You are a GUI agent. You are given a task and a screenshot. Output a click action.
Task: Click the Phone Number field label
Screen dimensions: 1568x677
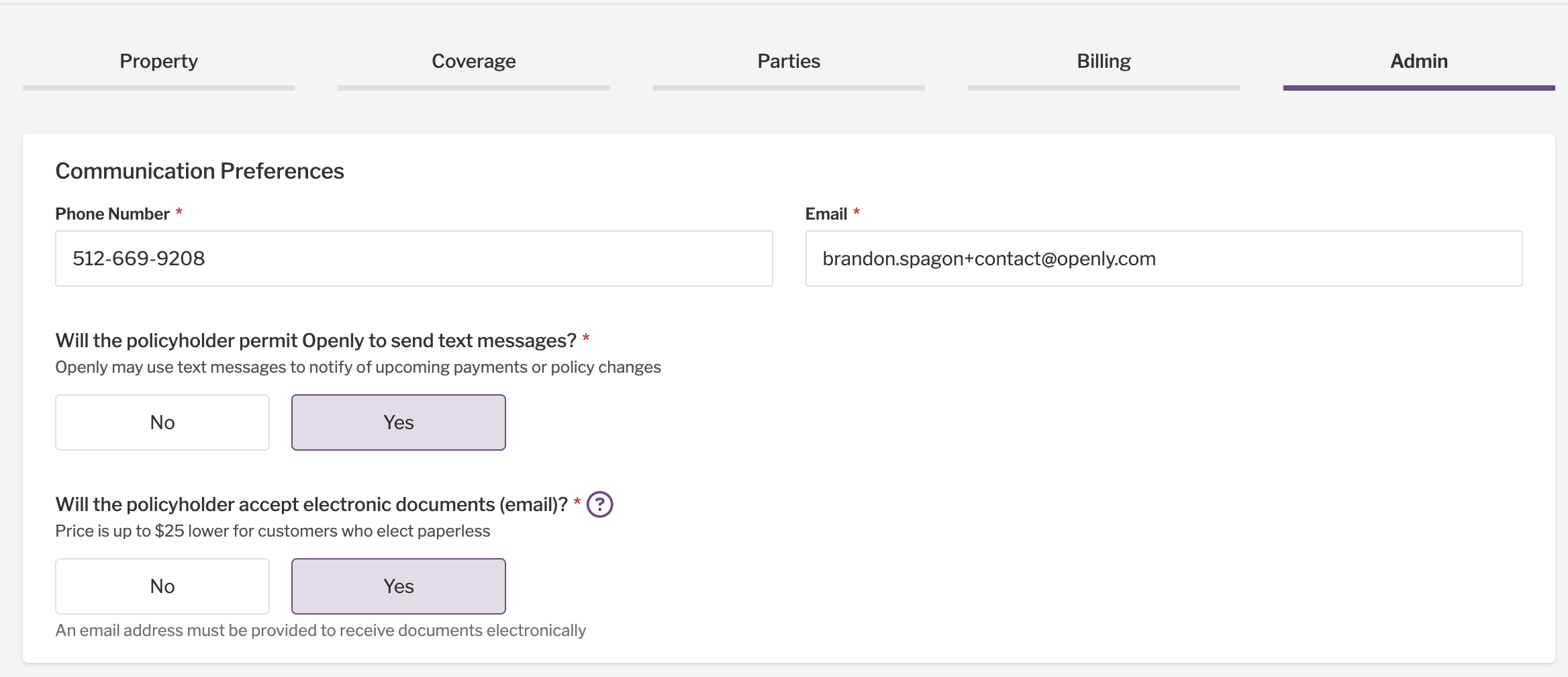(x=112, y=214)
